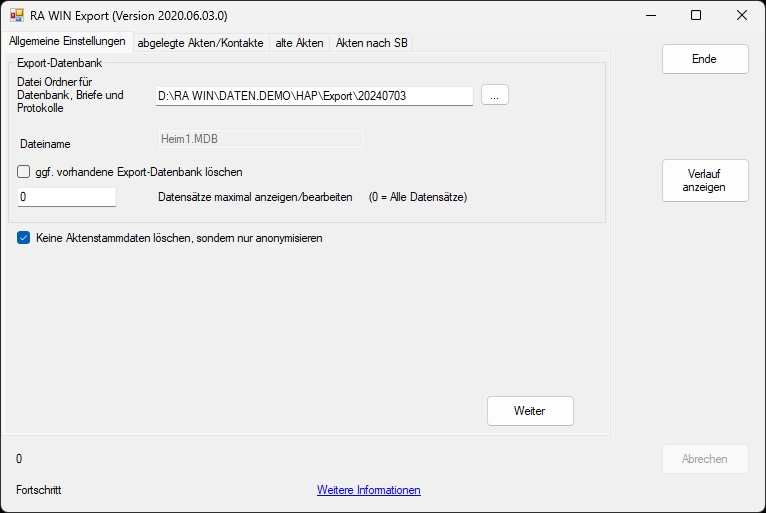Image resolution: width=766 pixels, height=513 pixels.
Task: Click the Dateiname label
Action: [x=45, y=144]
